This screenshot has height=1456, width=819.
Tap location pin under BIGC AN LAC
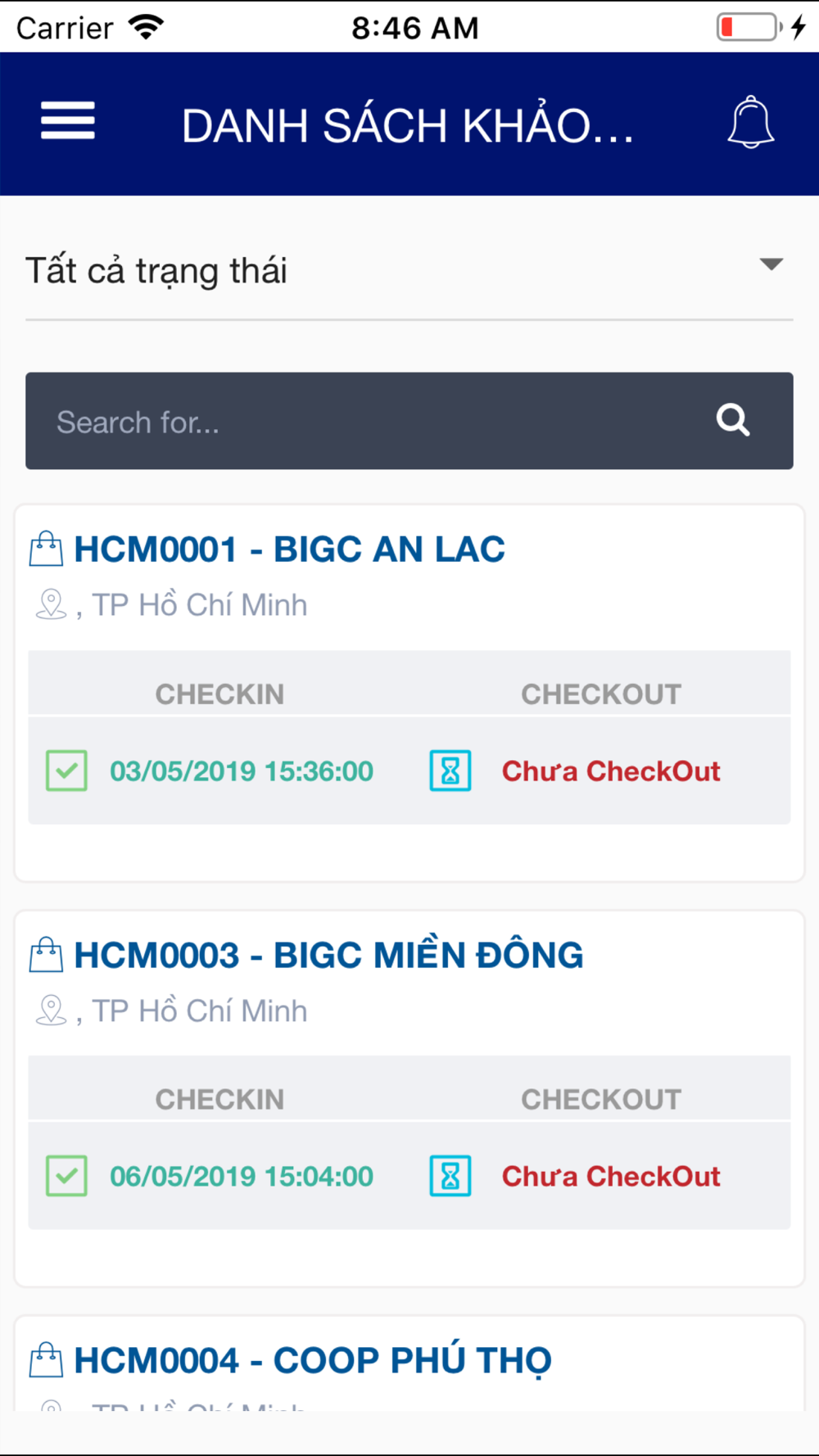[51, 604]
